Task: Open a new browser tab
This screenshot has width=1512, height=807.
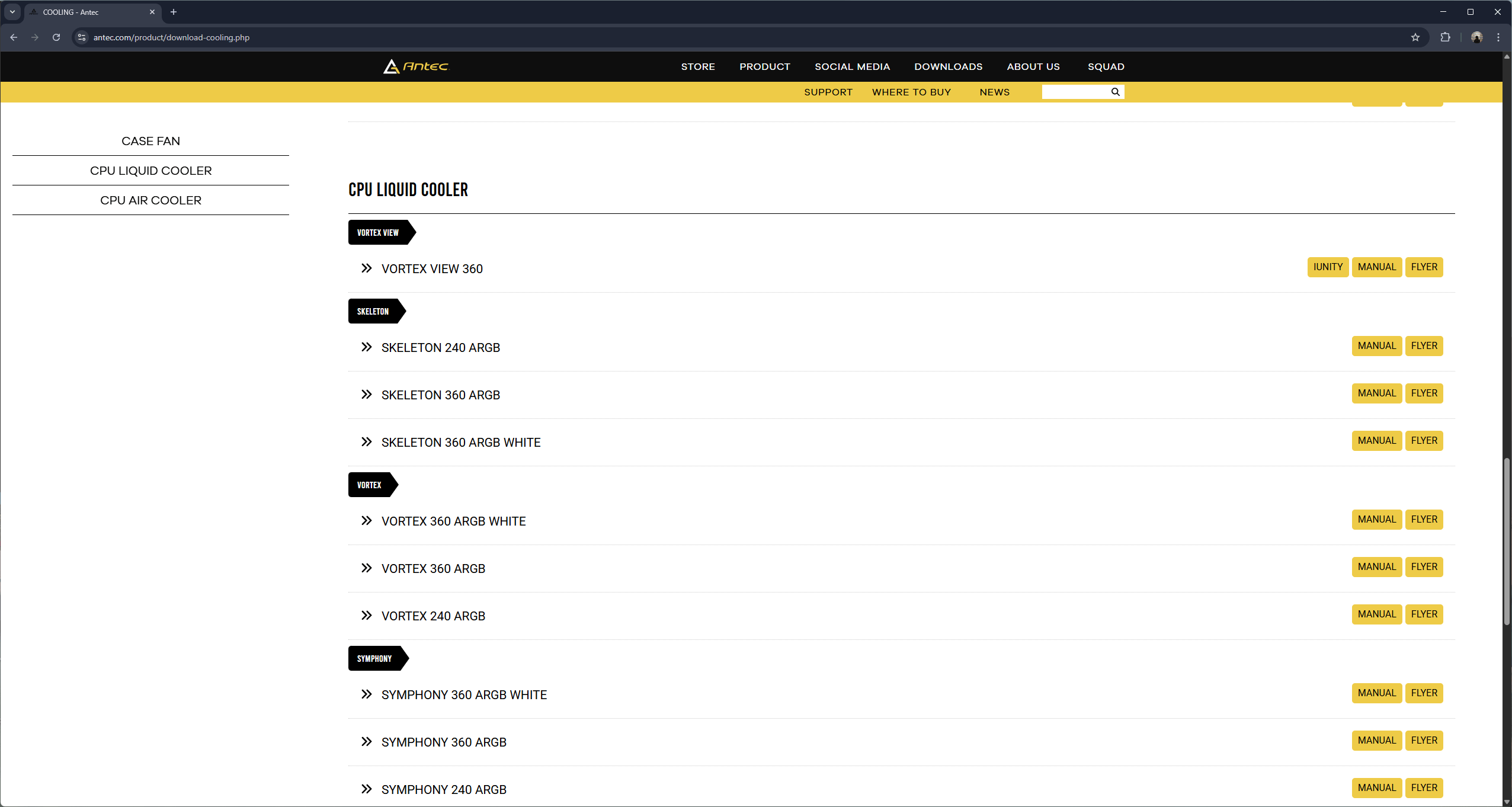Action: coord(174,12)
